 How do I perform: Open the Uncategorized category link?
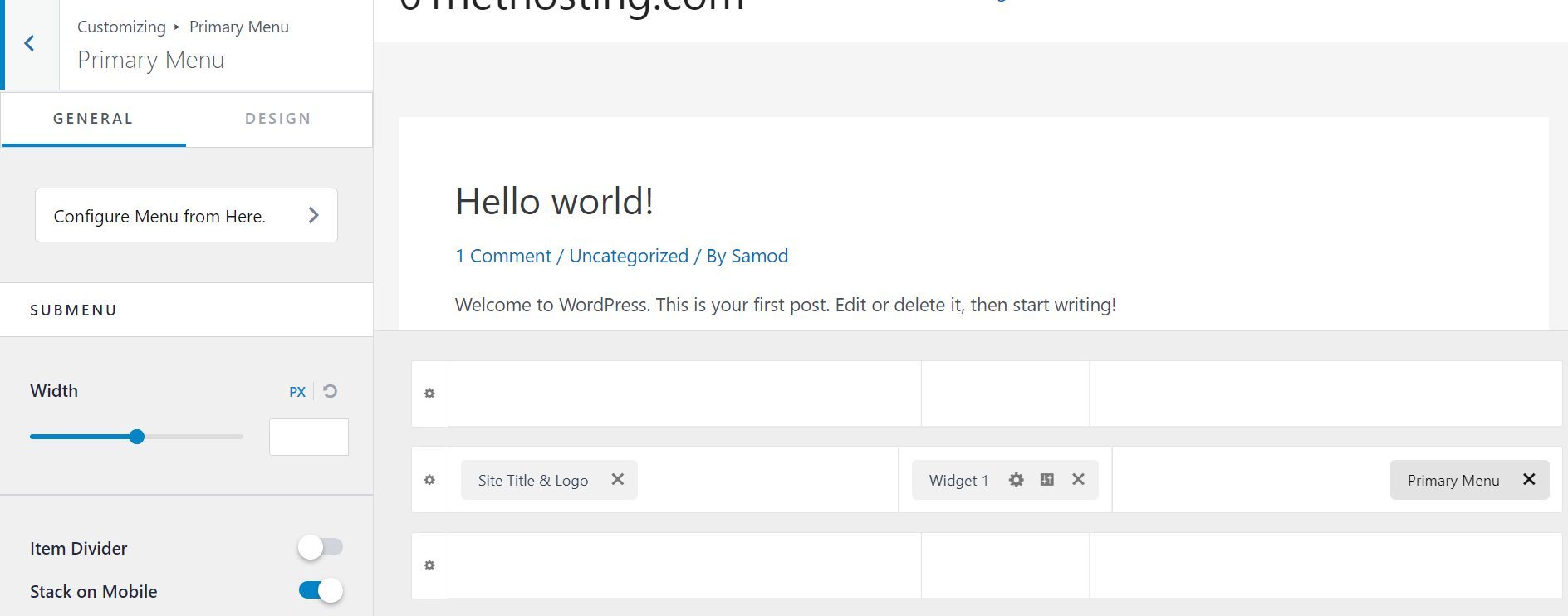629,256
